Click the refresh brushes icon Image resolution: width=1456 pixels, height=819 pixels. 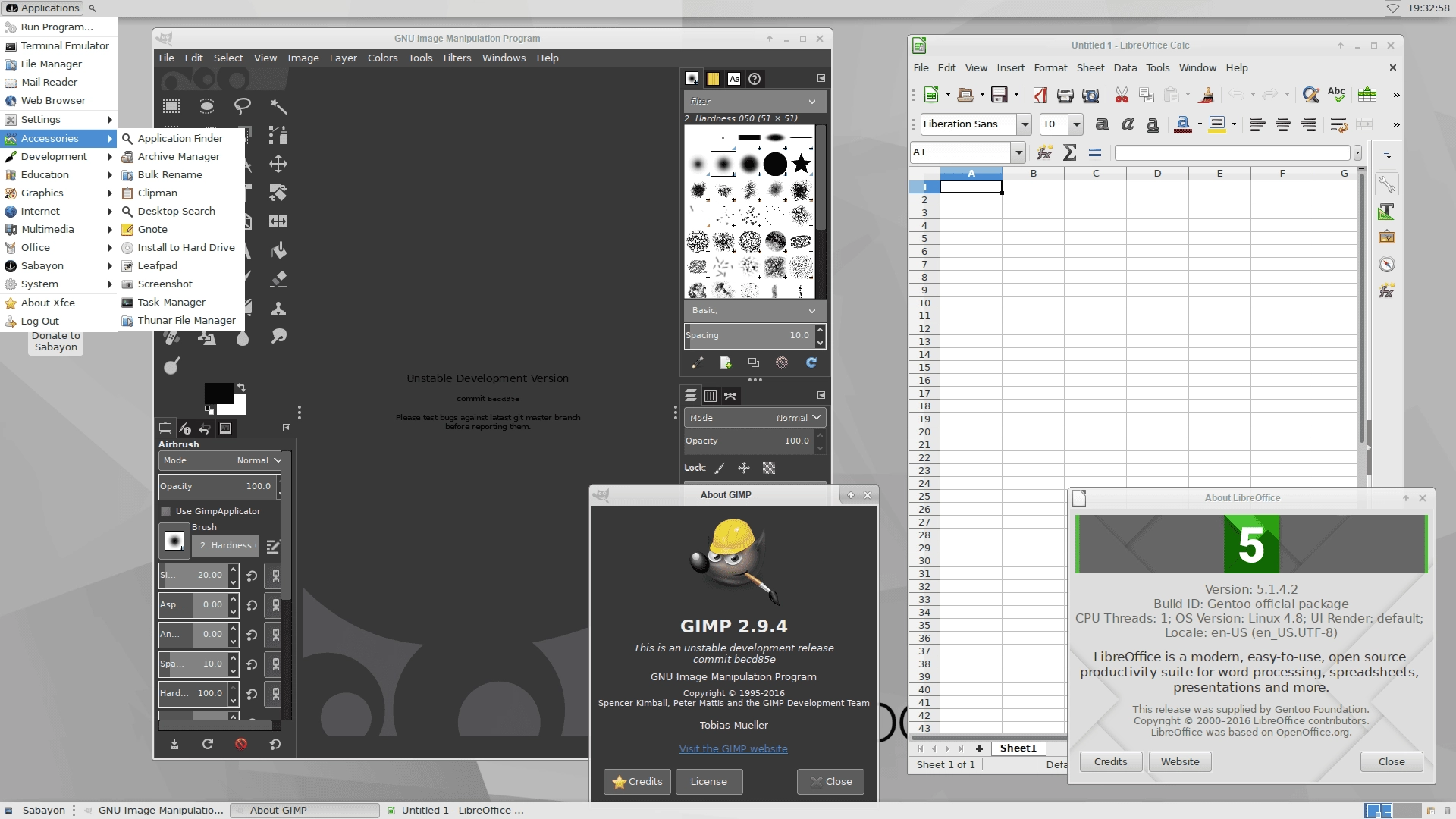pyautogui.click(x=811, y=362)
